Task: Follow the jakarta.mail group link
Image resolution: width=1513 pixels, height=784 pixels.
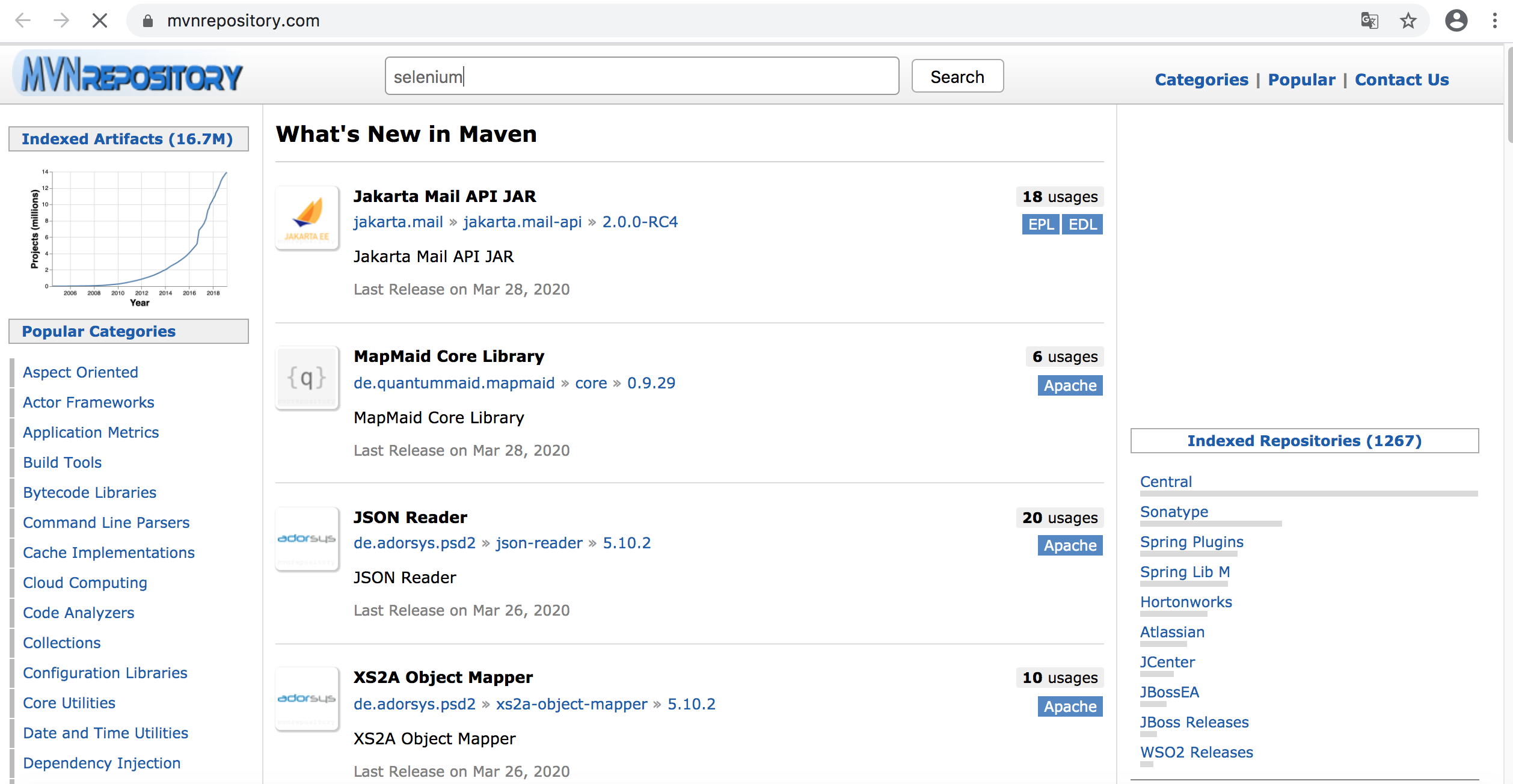Action: pyautogui.click(x=398, y=222)
